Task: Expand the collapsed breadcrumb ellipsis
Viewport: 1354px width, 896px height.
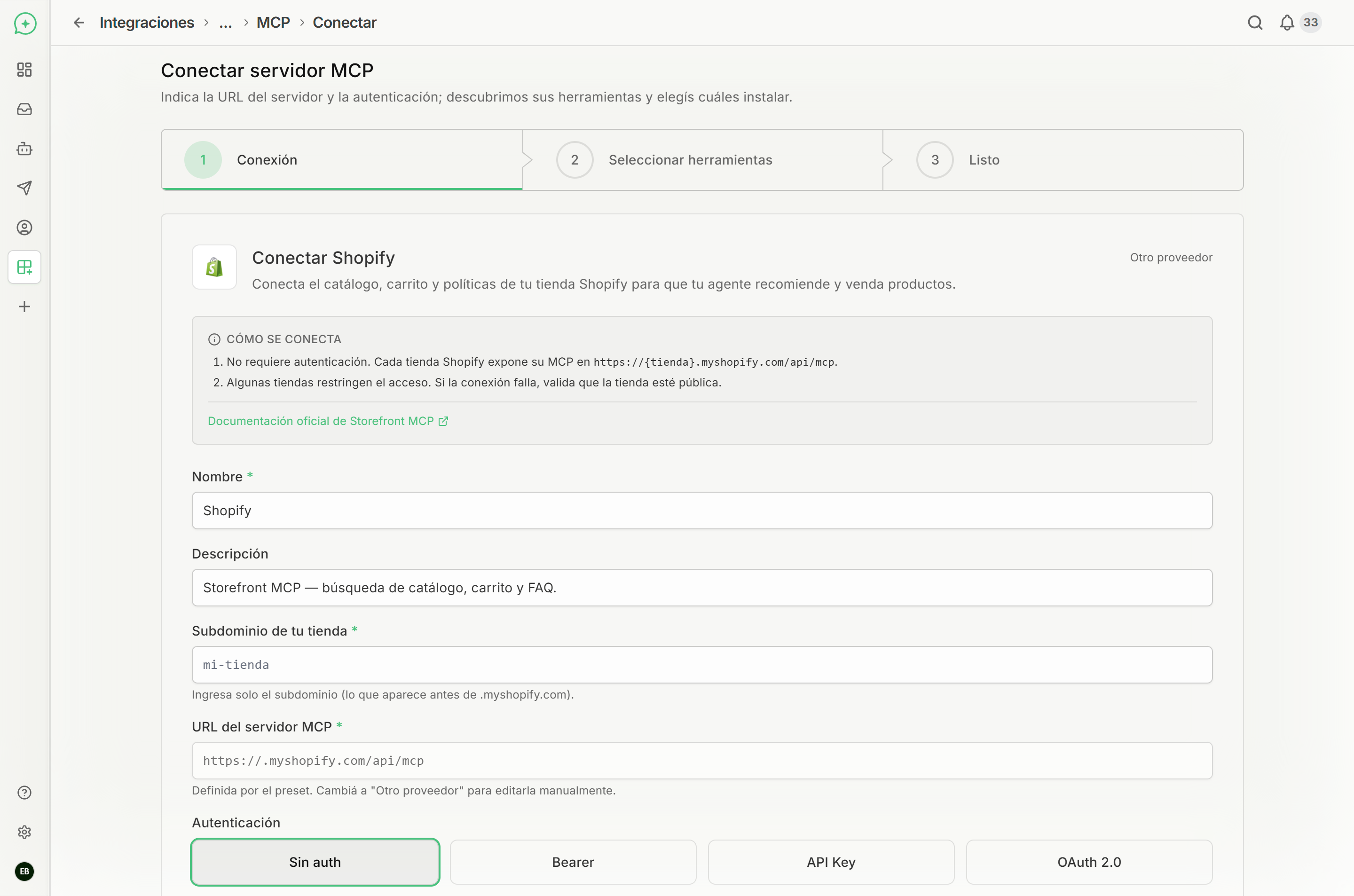Action: [x=226, y=23]
